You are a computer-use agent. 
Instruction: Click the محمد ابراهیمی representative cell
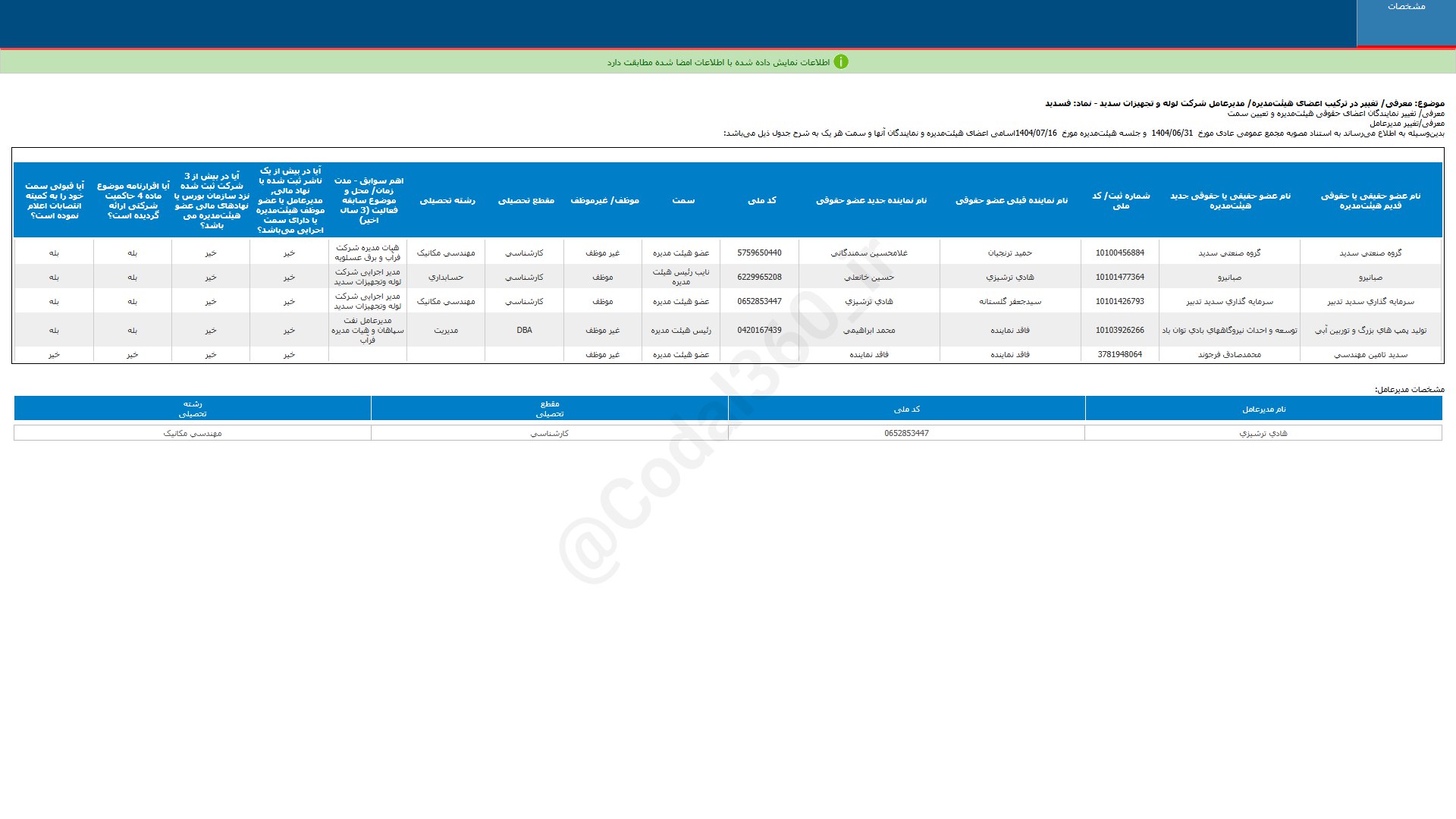870,330
